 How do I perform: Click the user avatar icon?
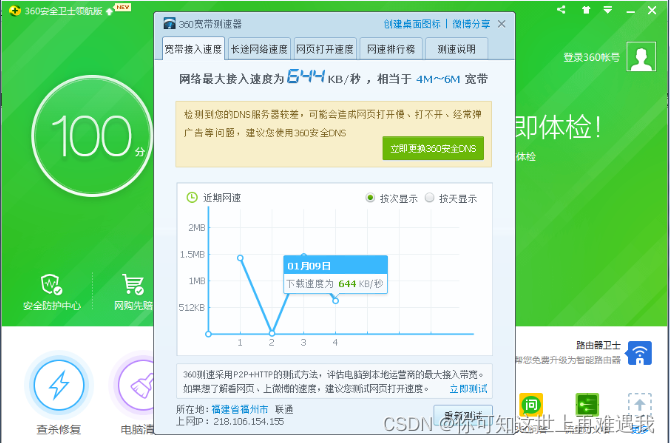click(x=641, y=56)
